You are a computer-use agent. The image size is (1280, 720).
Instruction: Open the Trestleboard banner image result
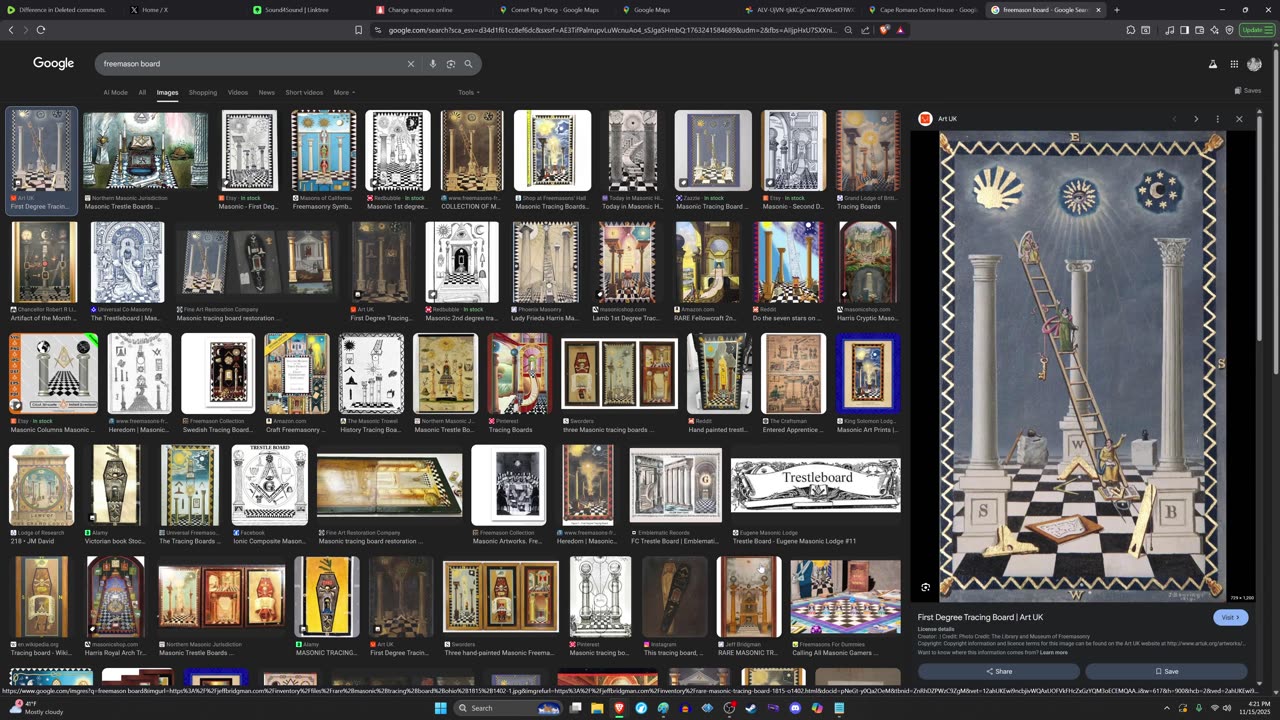click(x=816, y=485)
